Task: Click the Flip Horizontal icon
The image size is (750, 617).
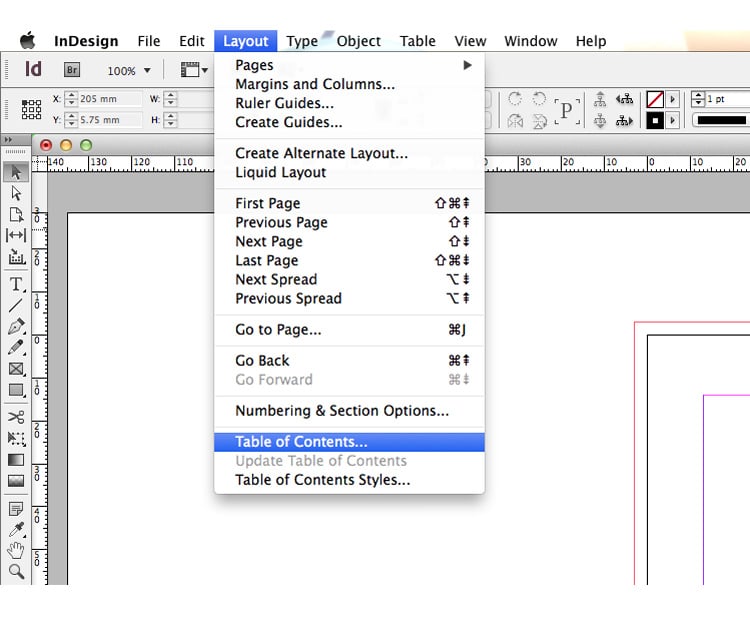Action: 515,121
